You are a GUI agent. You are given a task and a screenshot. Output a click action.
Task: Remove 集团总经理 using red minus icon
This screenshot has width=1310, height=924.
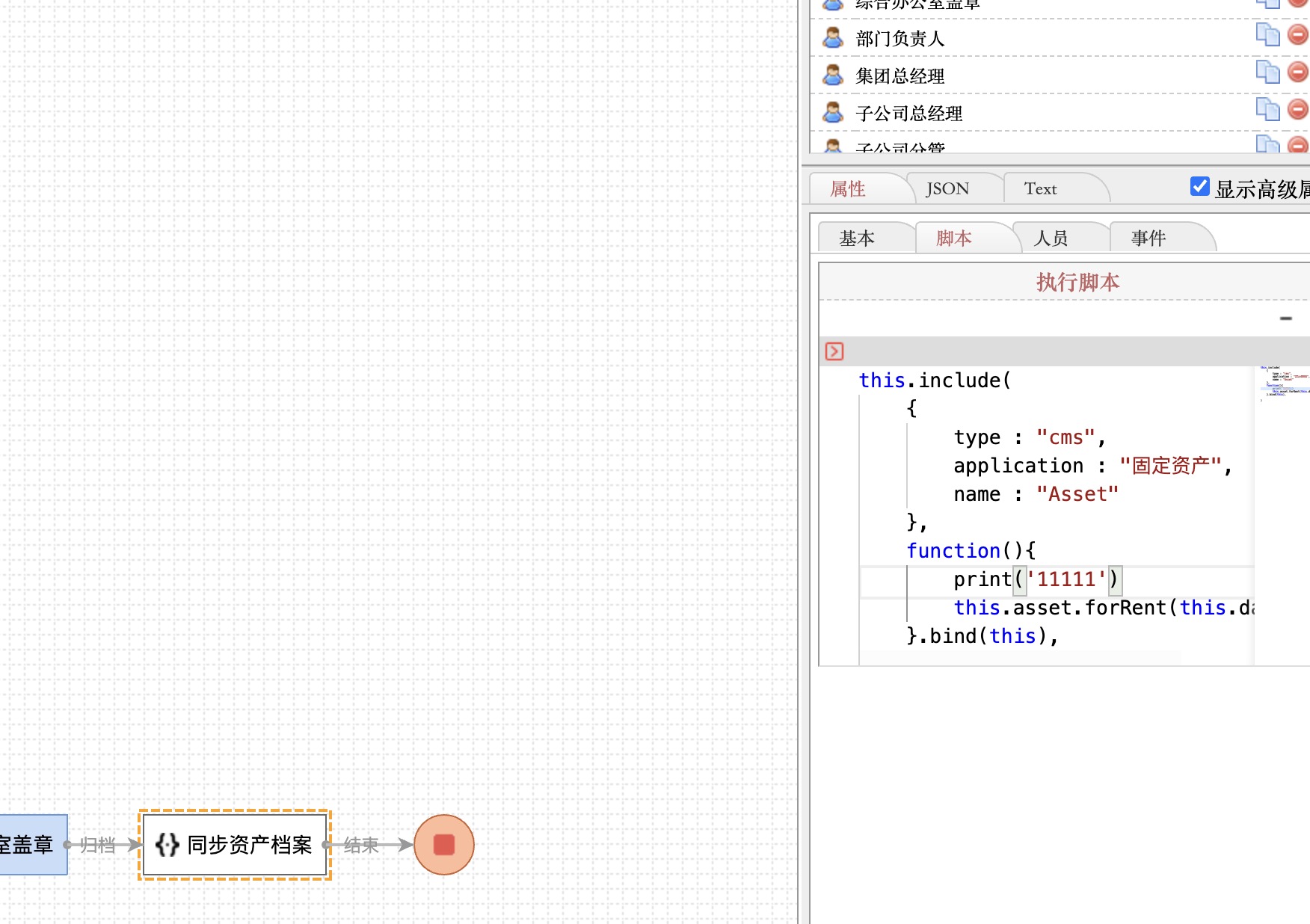coord(1298,72)
